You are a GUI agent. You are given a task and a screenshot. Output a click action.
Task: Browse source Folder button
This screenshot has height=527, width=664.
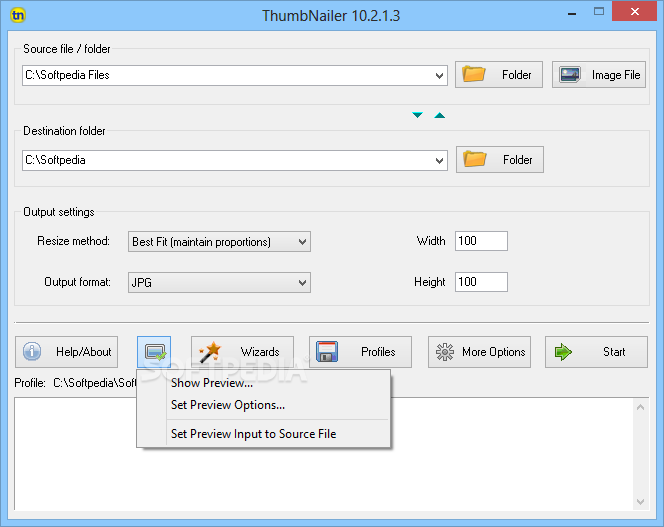[499, 75]
